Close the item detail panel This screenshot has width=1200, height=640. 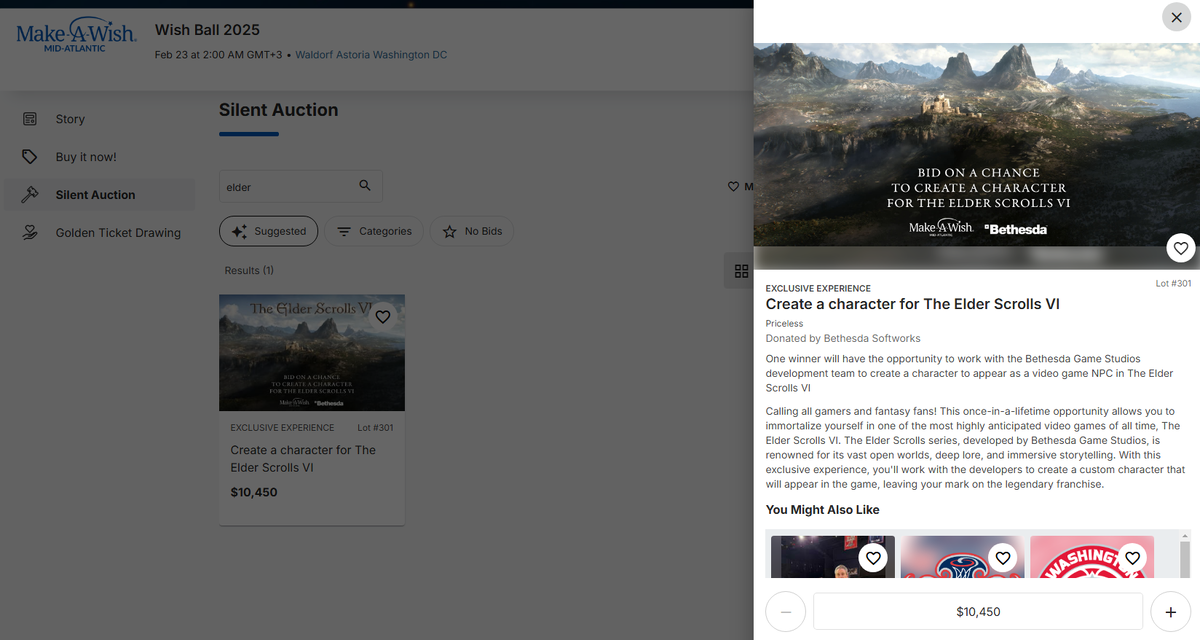[x=1176, y=18]
